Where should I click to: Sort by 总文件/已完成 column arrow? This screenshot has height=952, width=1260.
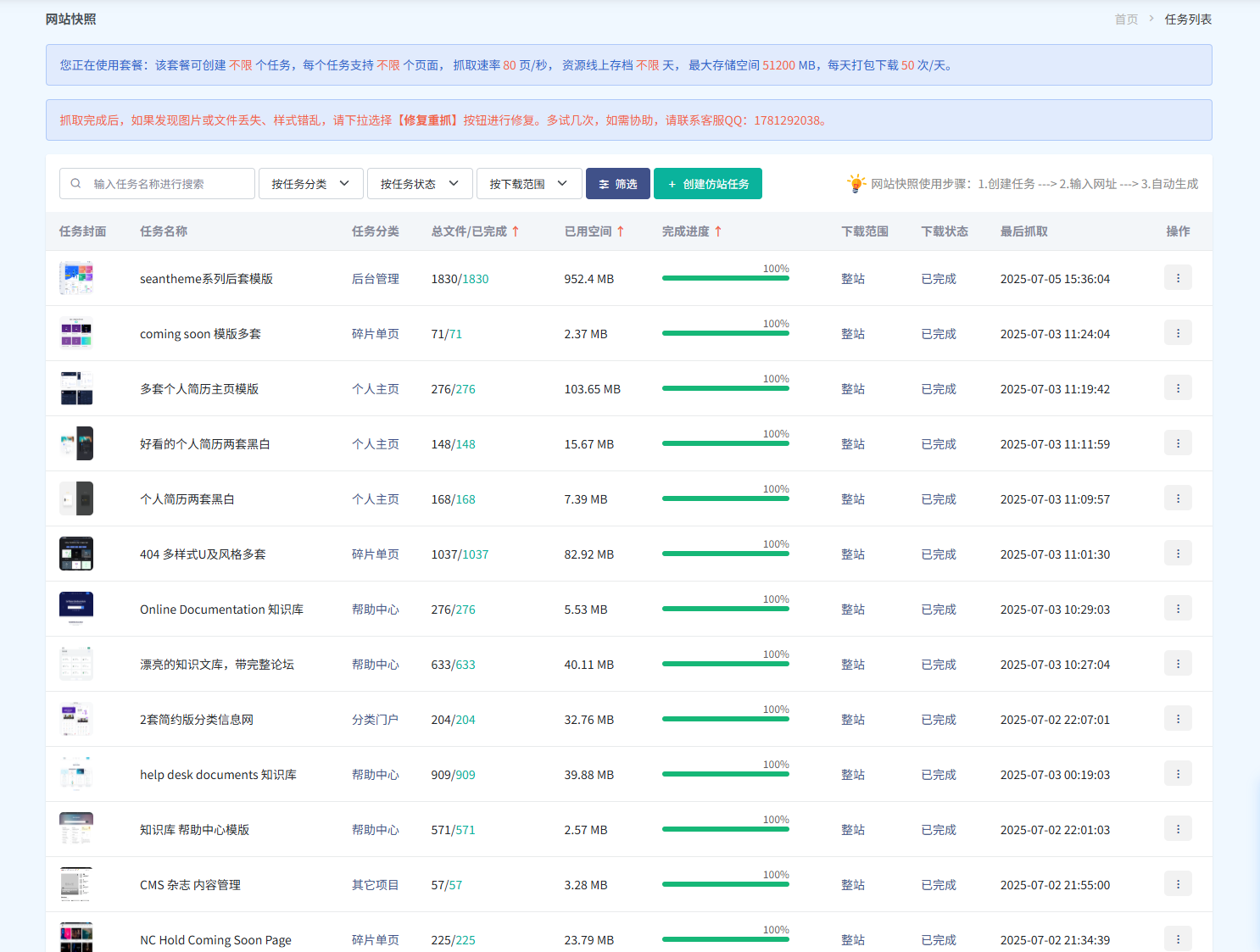pyautogui.click(x=516, y=231)
